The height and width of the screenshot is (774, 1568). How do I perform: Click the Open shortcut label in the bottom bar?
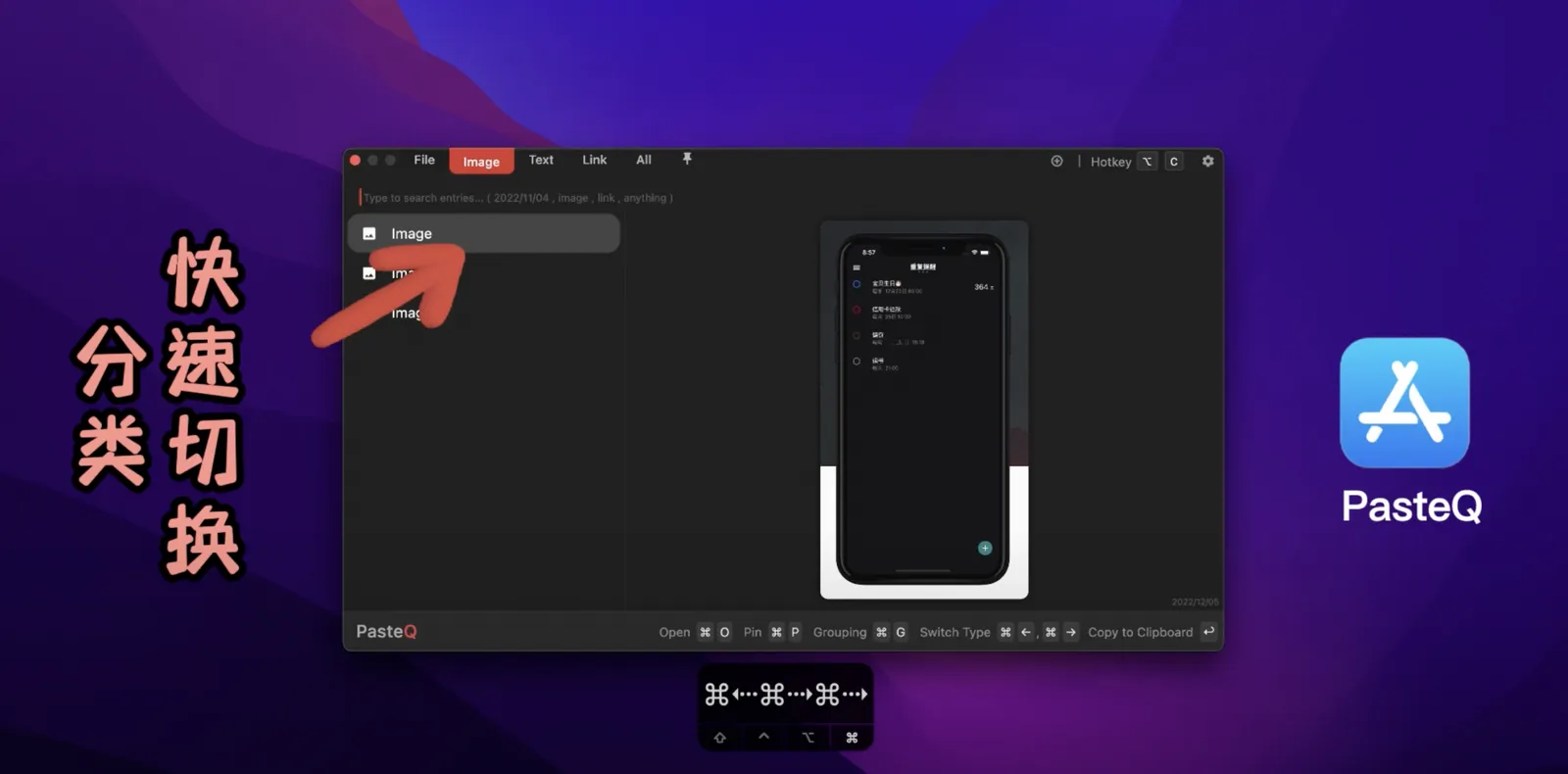pos(674,632)
